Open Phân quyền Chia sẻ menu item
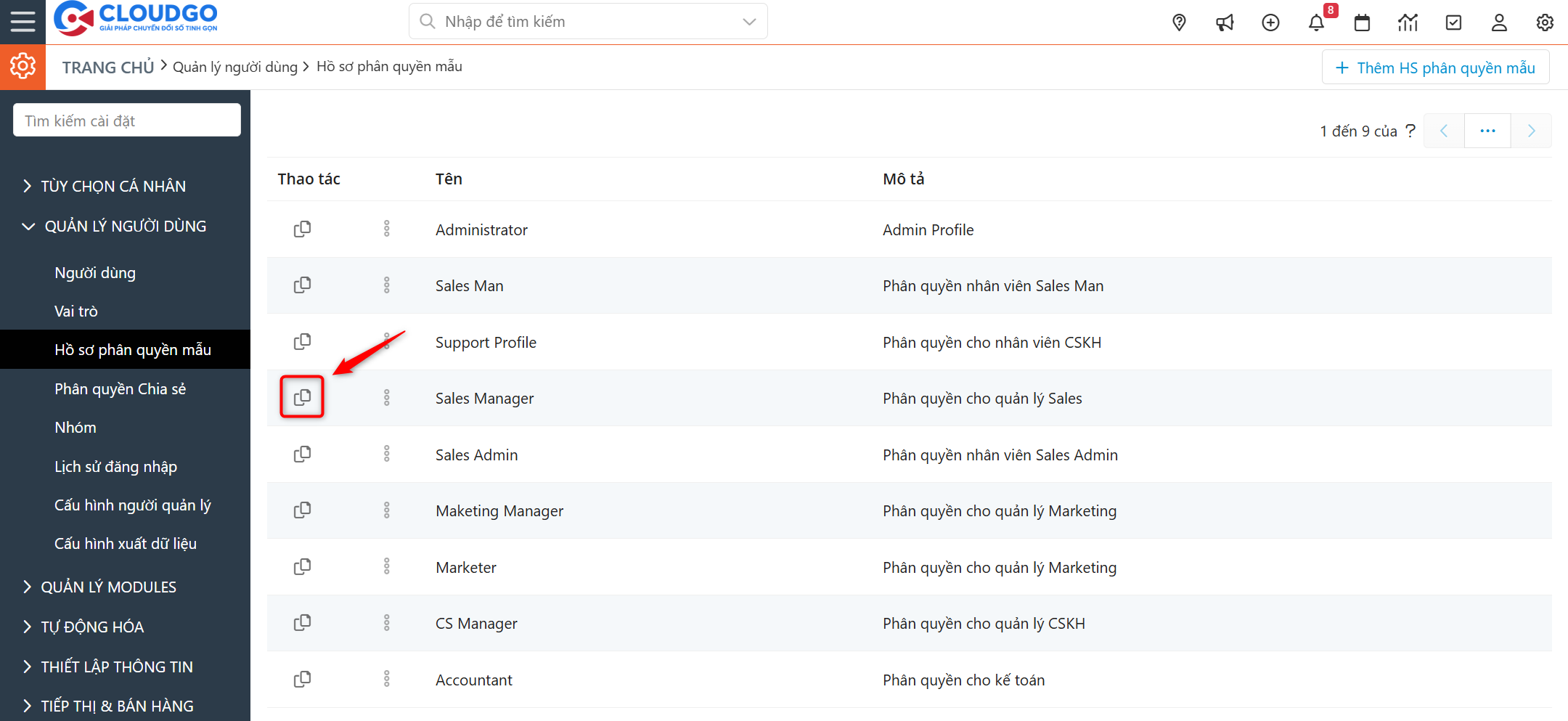Image resolution: width=1568 pixels, height=721 pixels. [x=120, y=388]
